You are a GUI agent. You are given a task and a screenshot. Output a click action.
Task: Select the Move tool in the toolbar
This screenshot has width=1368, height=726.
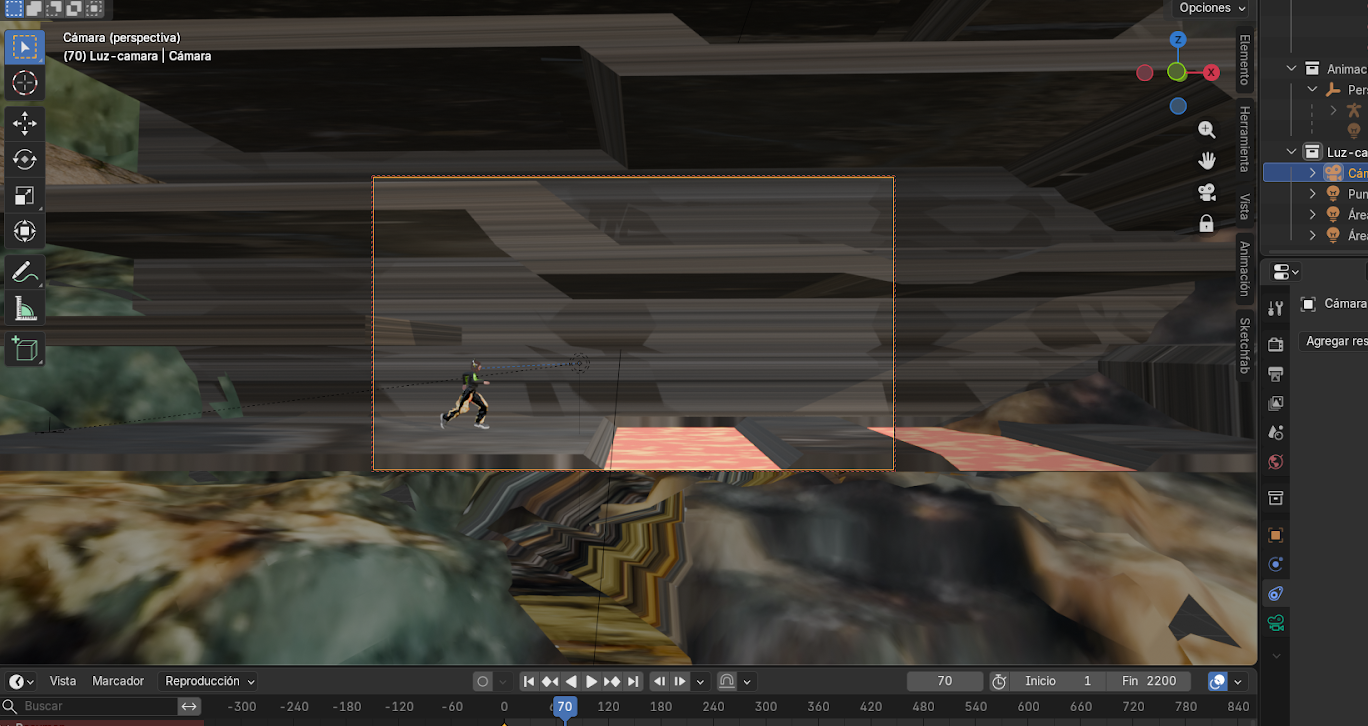tap(25, 124)
